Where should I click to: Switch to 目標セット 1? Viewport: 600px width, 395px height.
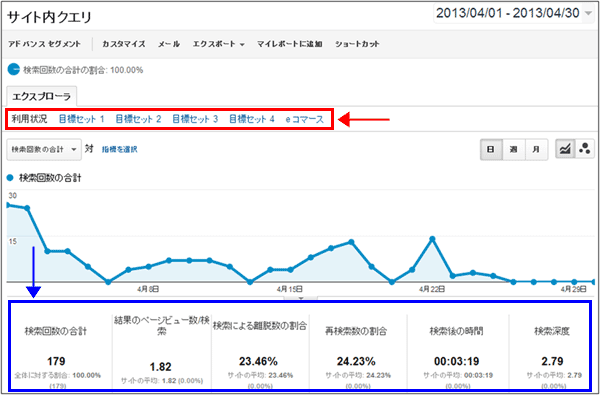tap(82, 119)
